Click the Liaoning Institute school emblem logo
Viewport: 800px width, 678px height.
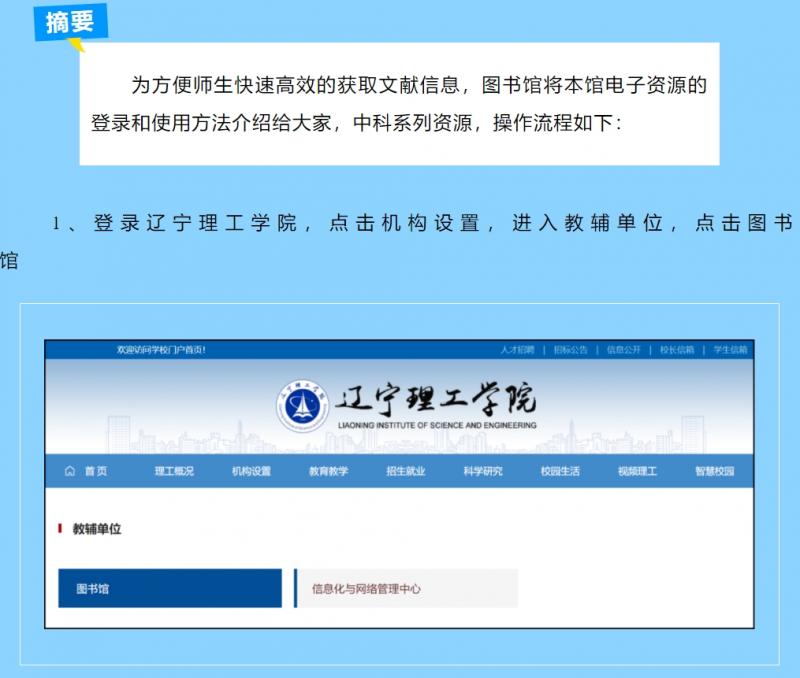pyautogui.click(x=303, y=406)
